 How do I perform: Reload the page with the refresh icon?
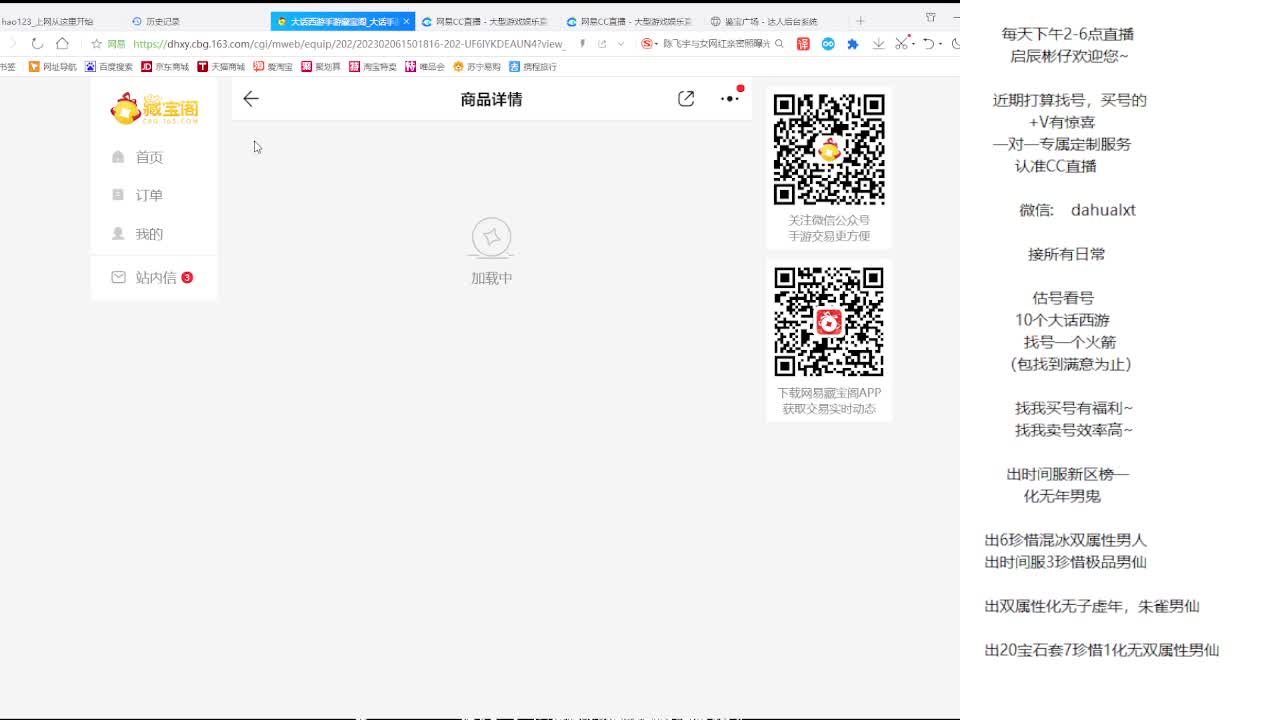click(37, 44)
